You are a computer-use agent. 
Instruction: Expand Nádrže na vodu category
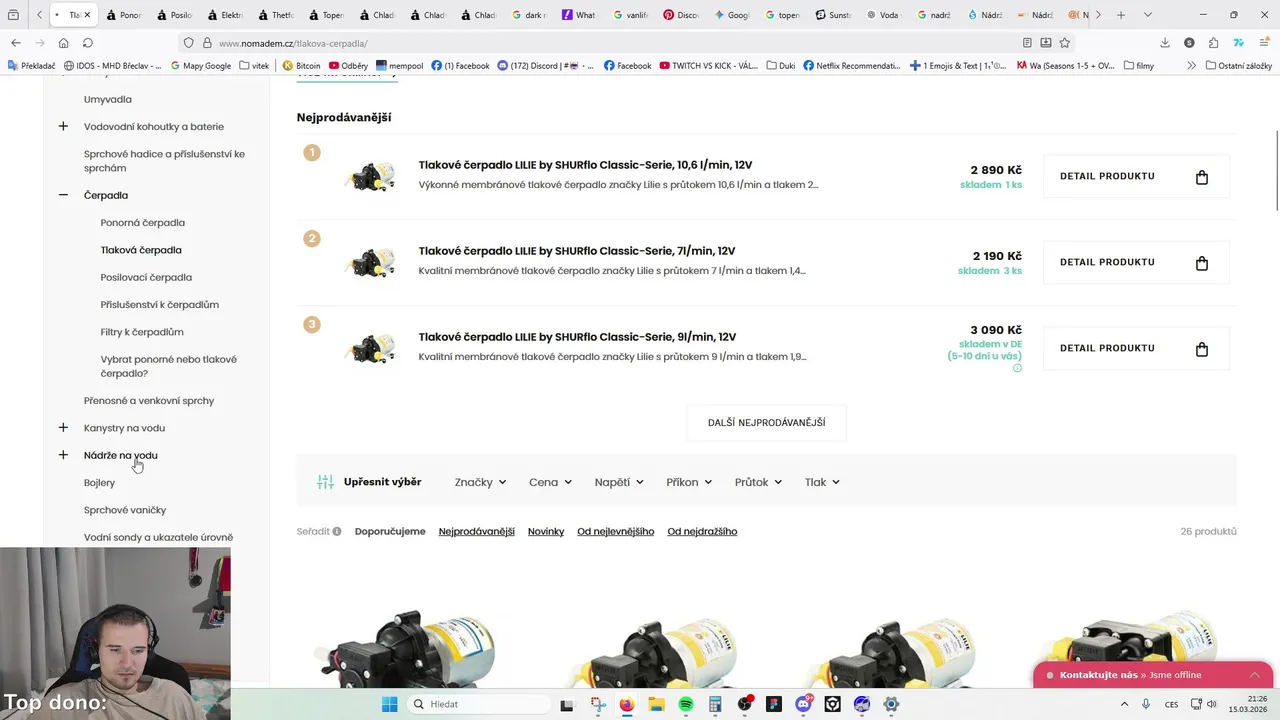point(63,455)
